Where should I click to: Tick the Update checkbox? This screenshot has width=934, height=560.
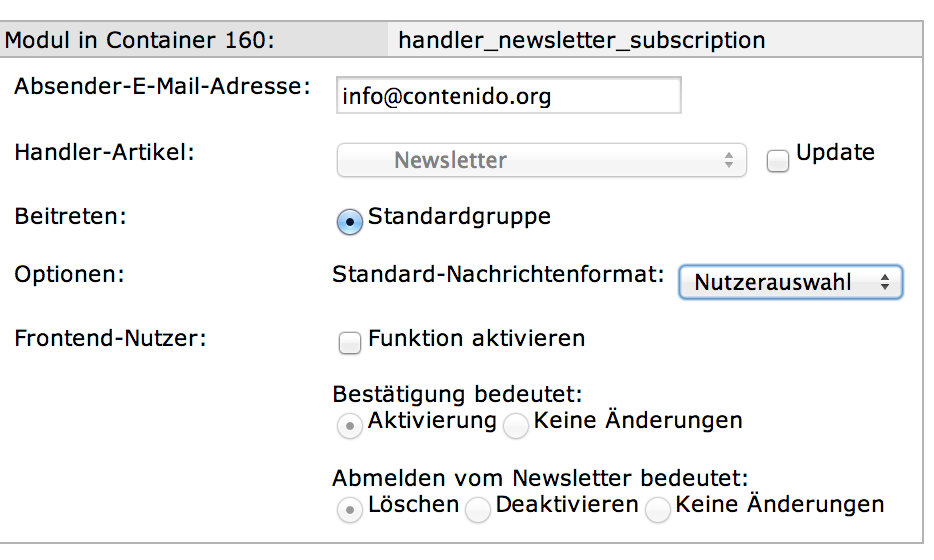click(778, 161)
